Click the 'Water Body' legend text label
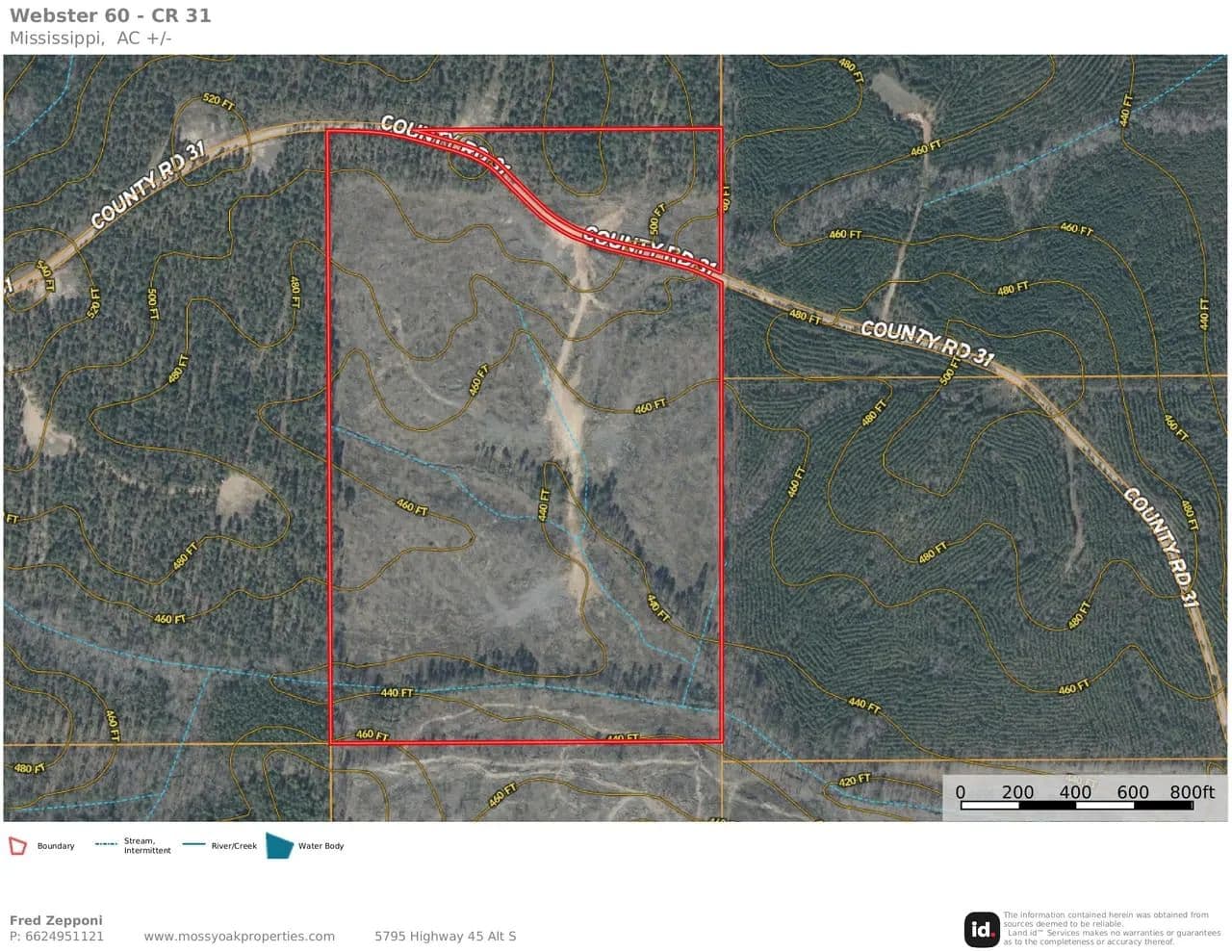 321,846
